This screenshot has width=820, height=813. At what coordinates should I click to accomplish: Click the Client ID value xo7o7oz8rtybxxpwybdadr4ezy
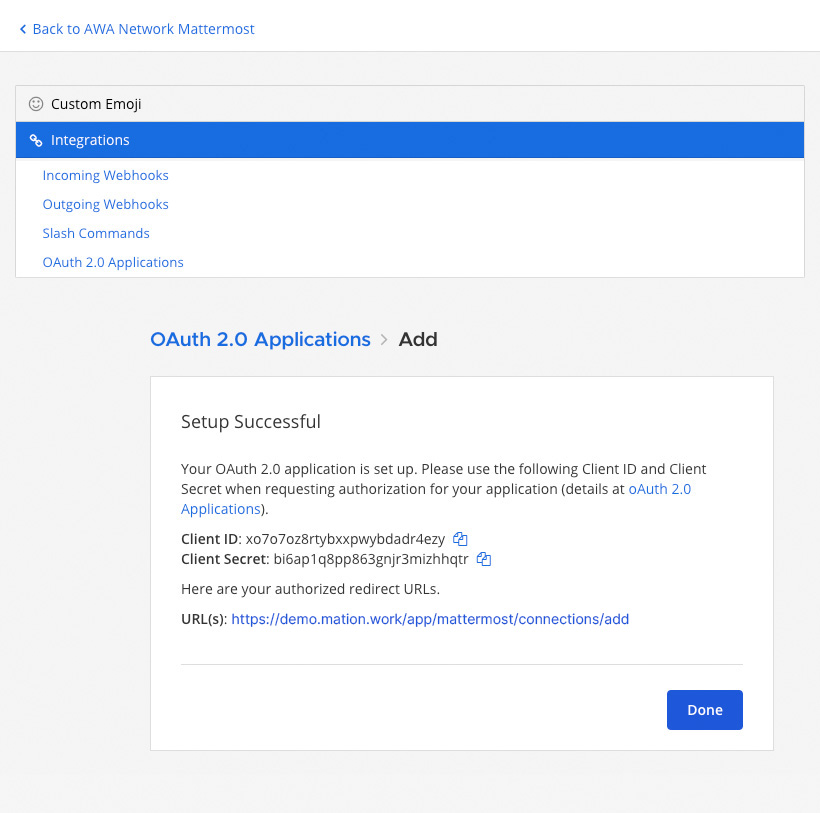point(345,539)
